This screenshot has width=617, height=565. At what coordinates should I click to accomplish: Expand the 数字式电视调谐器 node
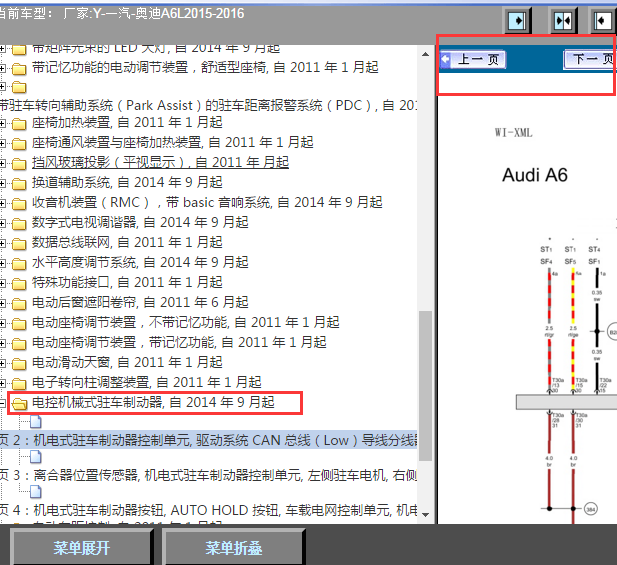tap(2, 223)
